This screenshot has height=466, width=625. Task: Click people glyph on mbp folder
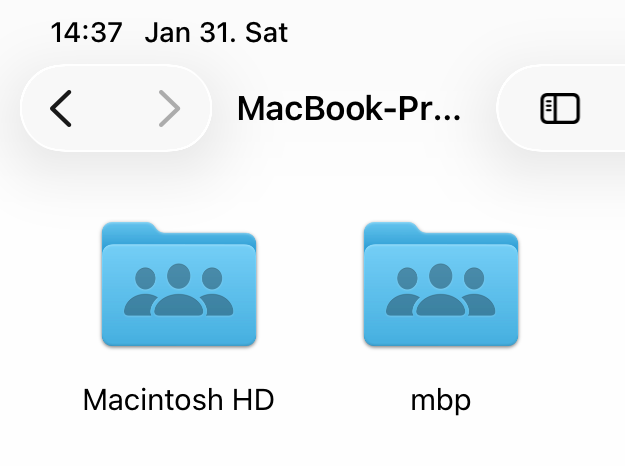point(440,292)
